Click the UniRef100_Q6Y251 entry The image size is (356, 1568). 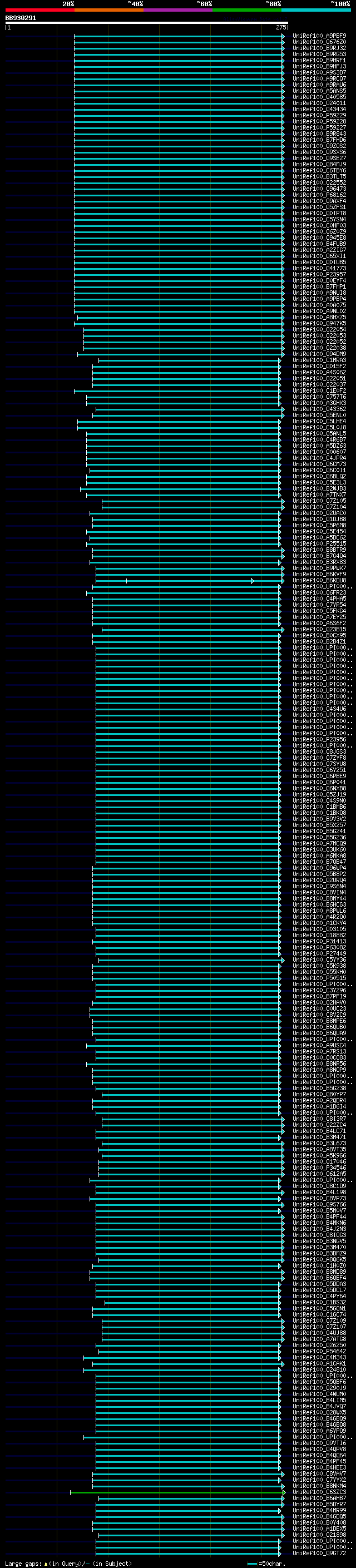[x=319, y=769]
